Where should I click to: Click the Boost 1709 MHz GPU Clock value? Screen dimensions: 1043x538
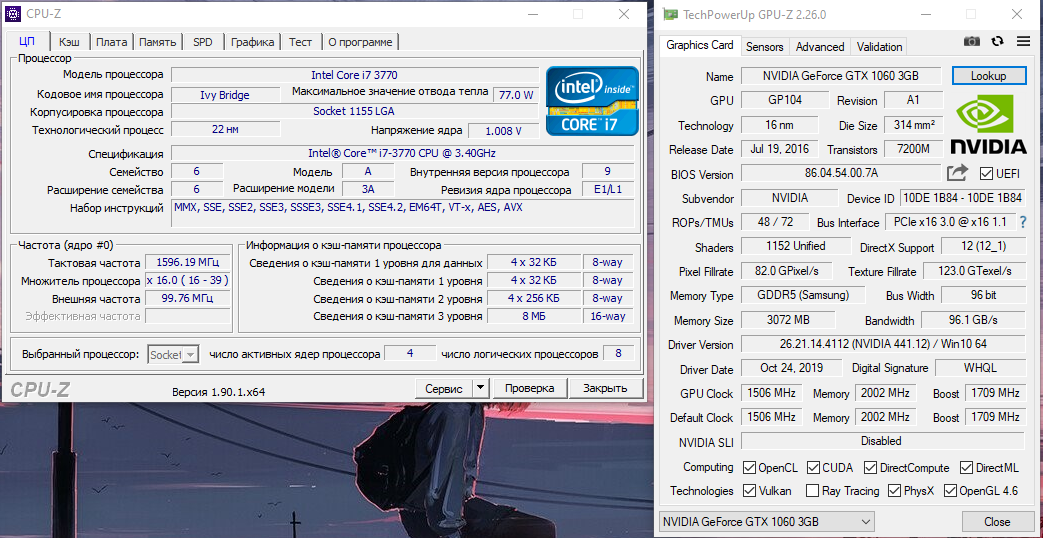pos(994,393)
